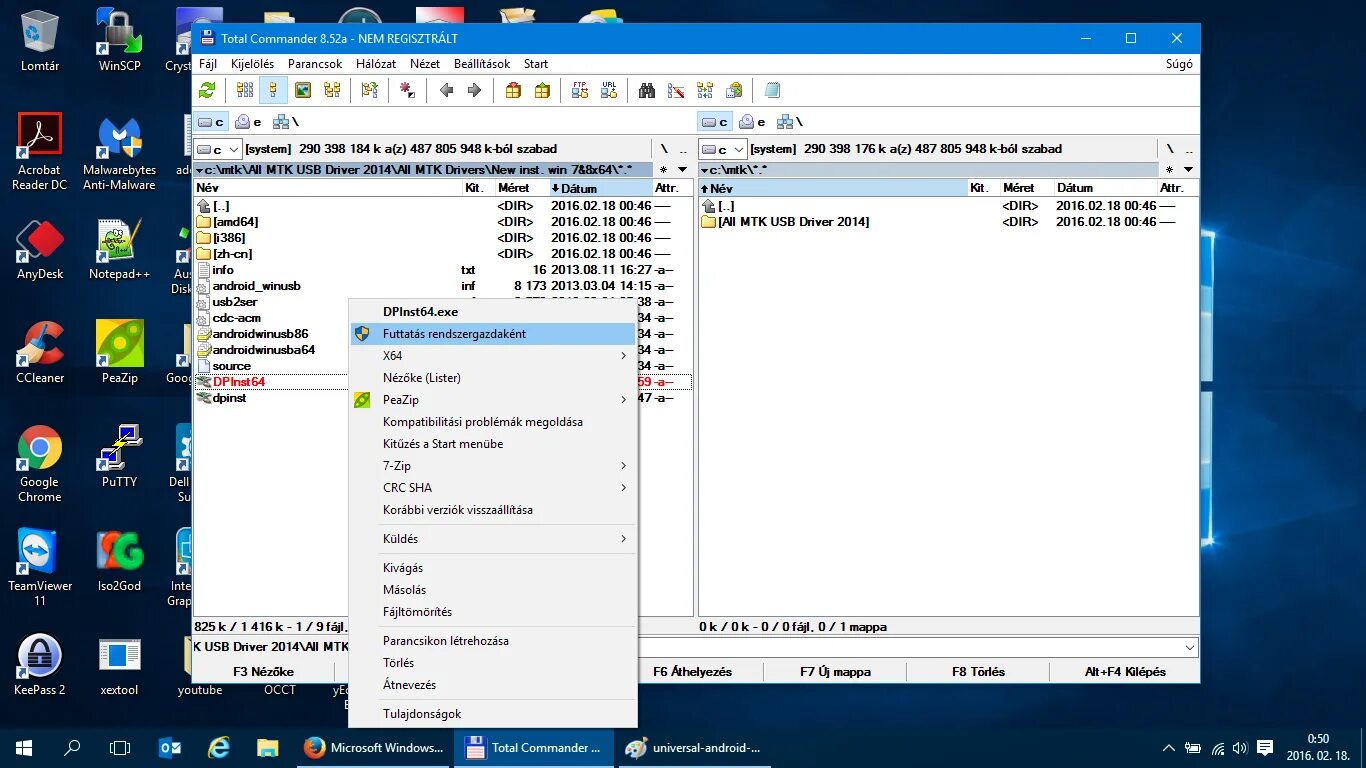This screenshot has width=1366, height=768.
Task: Select drive c in left panel drive bar
Action: [x=211, y=122]
